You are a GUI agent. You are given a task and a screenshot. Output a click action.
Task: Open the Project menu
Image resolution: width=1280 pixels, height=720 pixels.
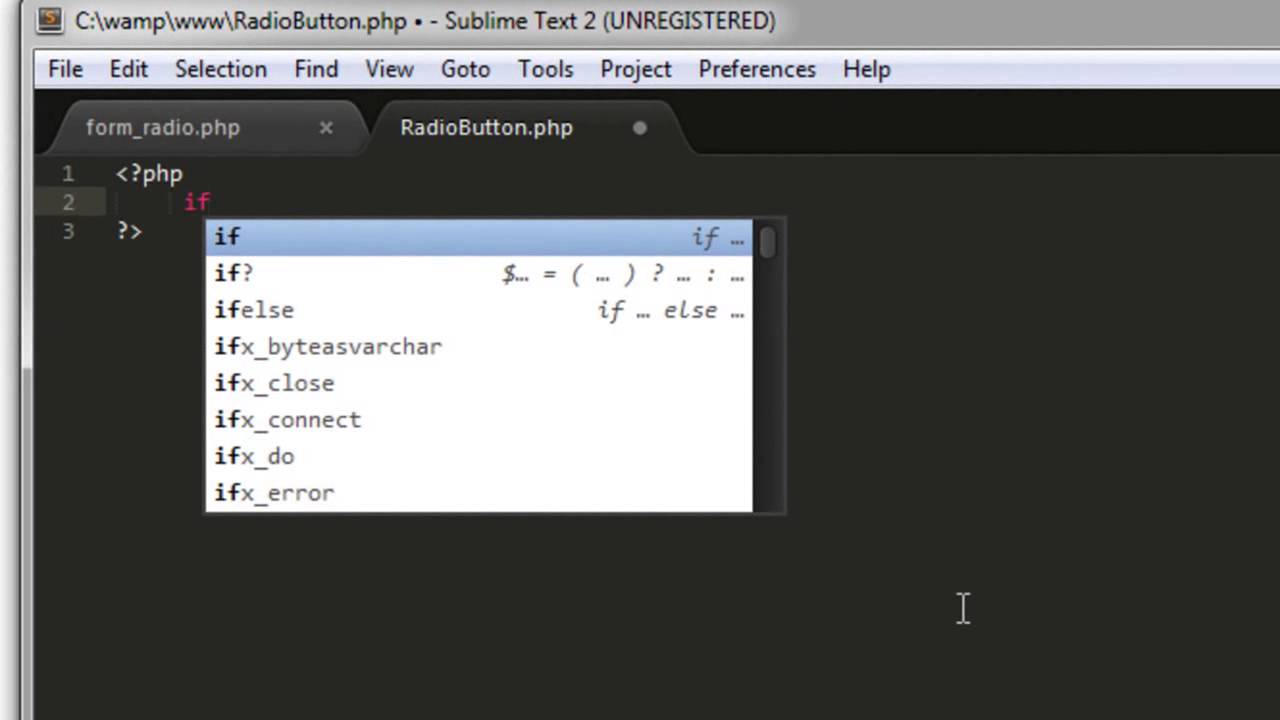635,69
